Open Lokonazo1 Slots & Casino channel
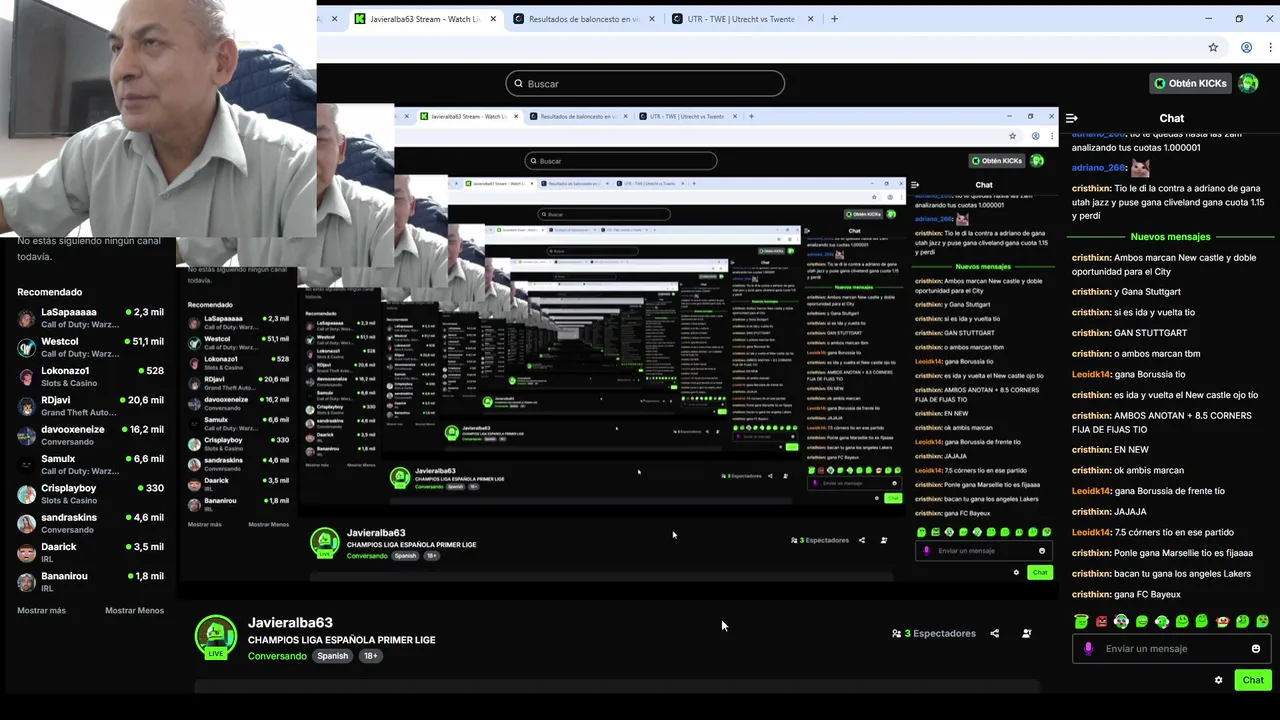Viewport: 1280px width, 720px height. point(90,376)
